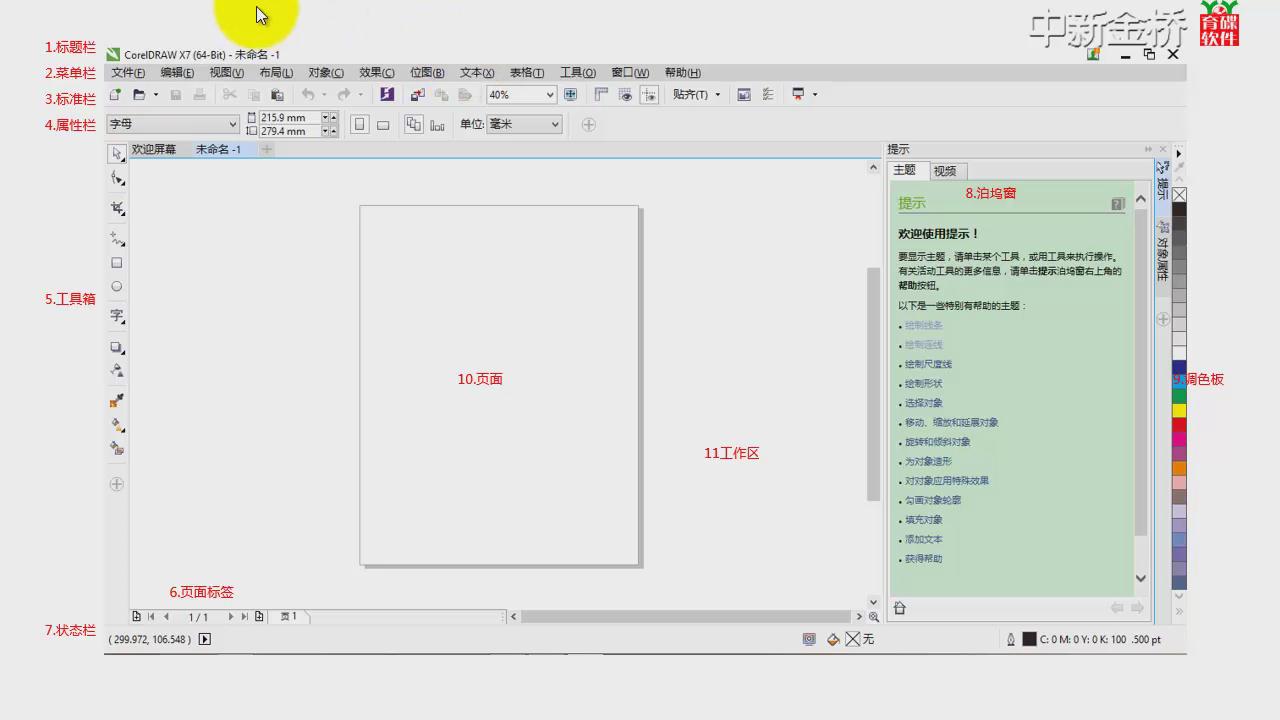Image resolution: width=1280 pixels, height=720 pixels.
Task: Open the 文件(F) menu
Action: [x=128, y=73]
